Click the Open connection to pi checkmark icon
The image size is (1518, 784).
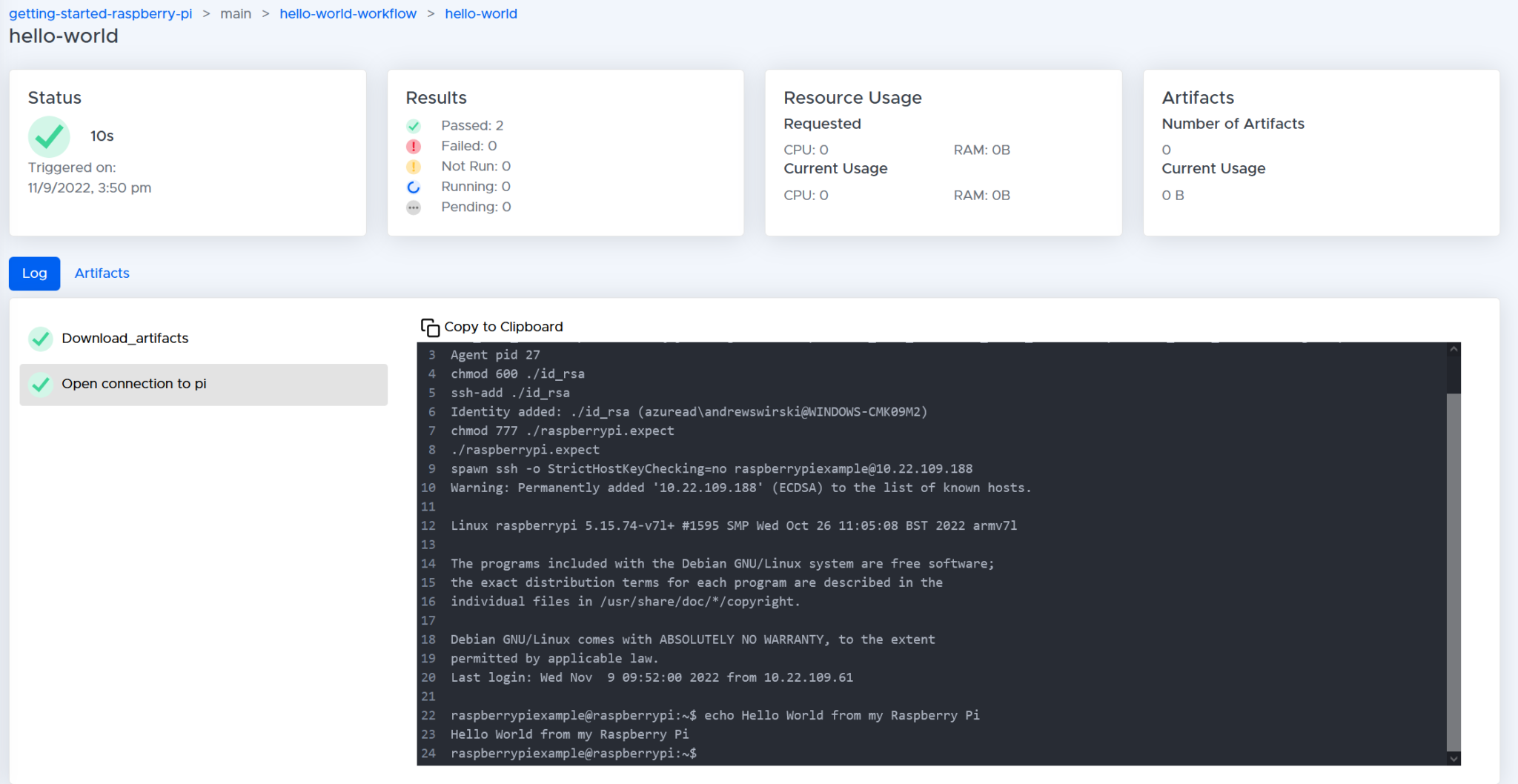click(x=41, y=384)
